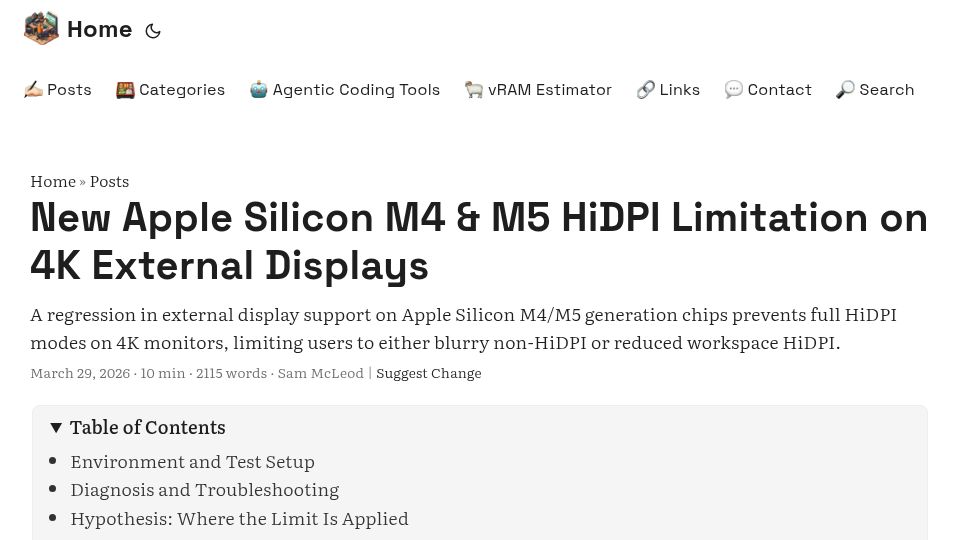The width and height of the screenshot is (960, 540).
Task: Click the author name Sam McLeod
Action: (321, 373)
